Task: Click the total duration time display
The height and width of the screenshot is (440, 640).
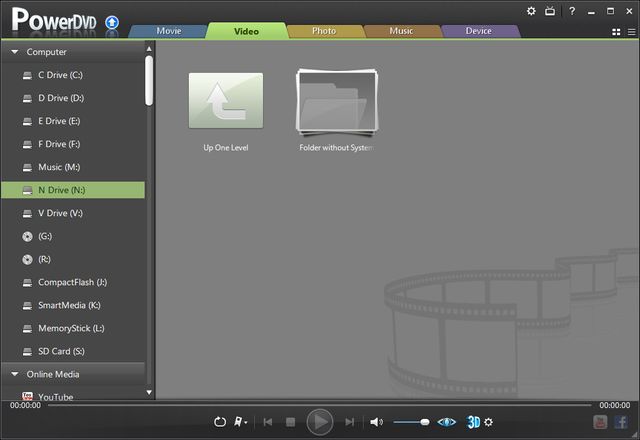Action: (615, 405)
